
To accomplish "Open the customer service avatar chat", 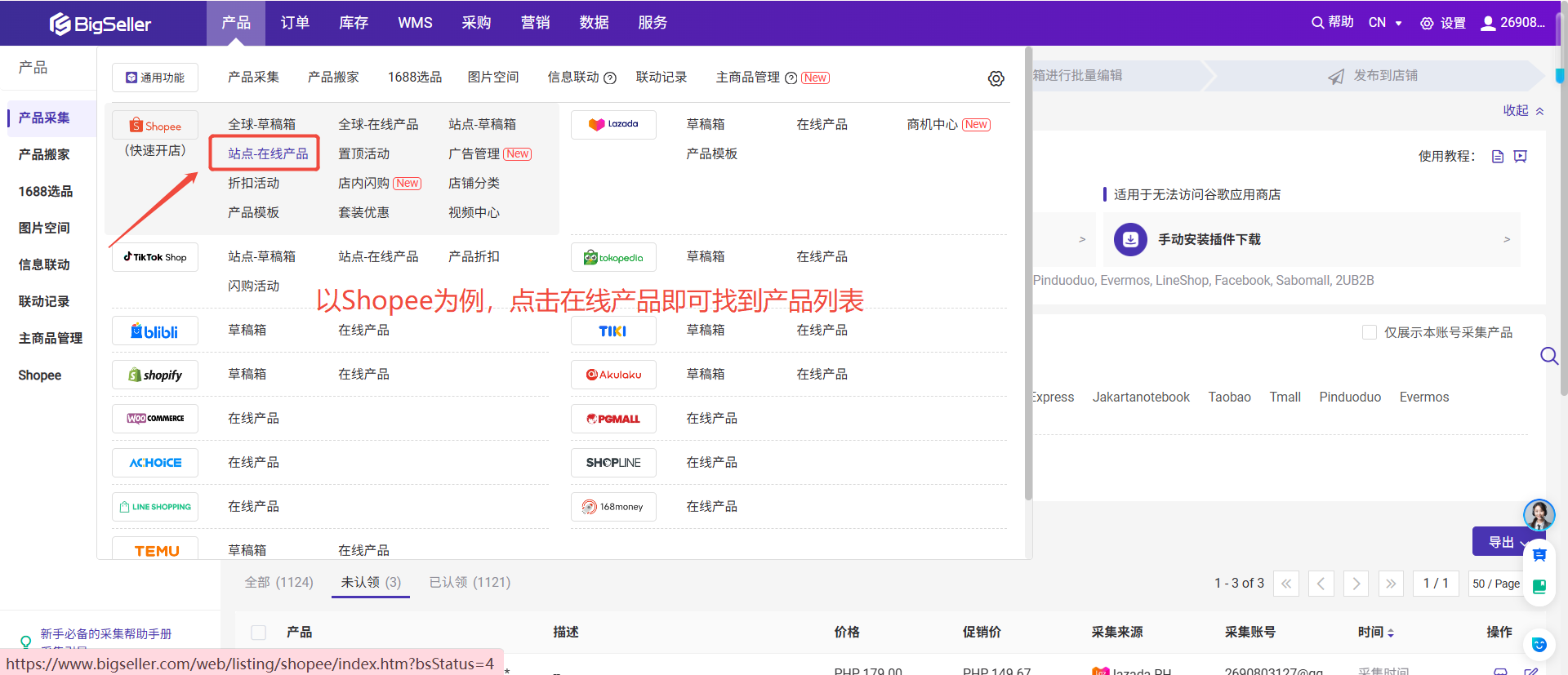I will [x=1539, y=515].
